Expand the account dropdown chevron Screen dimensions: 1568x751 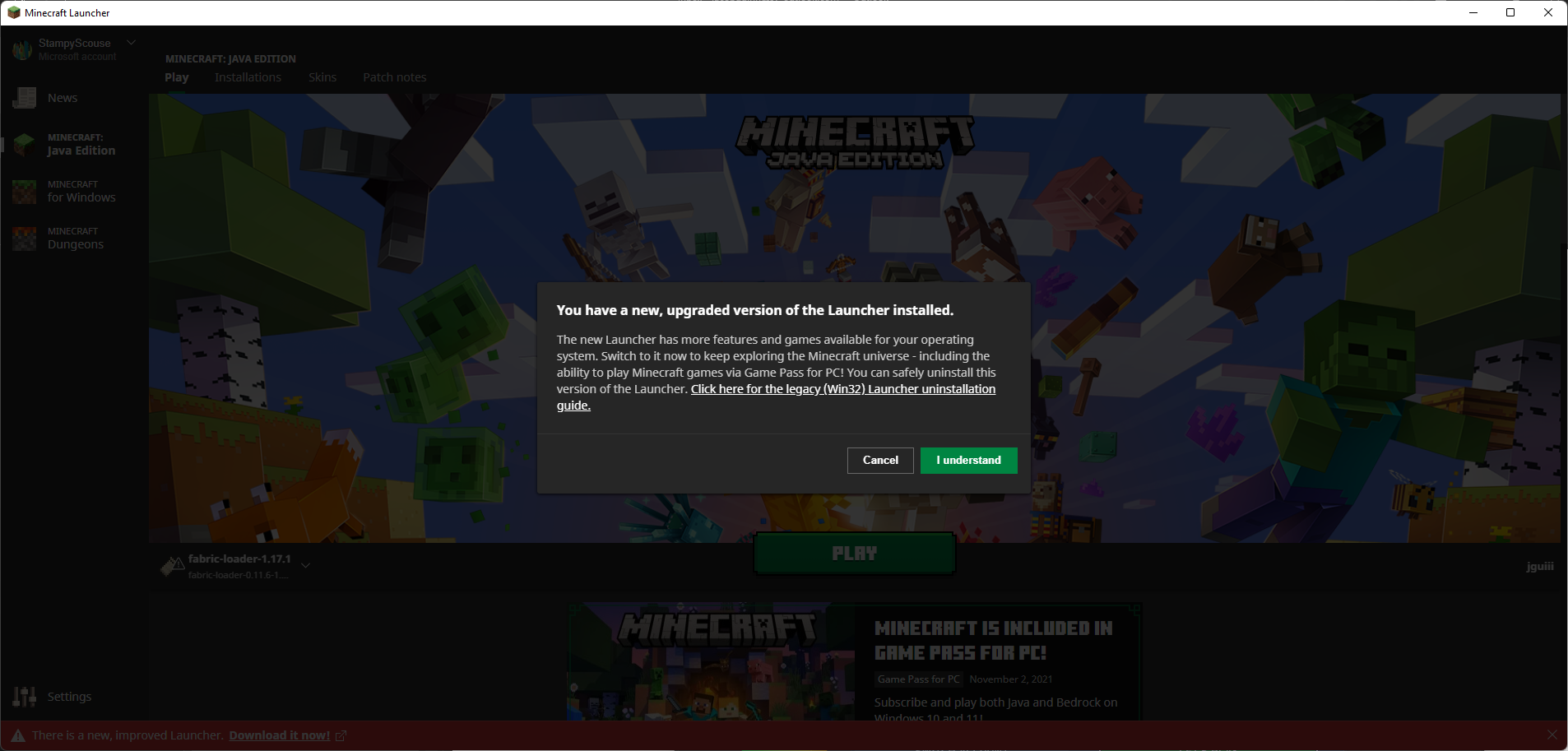point(131,43)
